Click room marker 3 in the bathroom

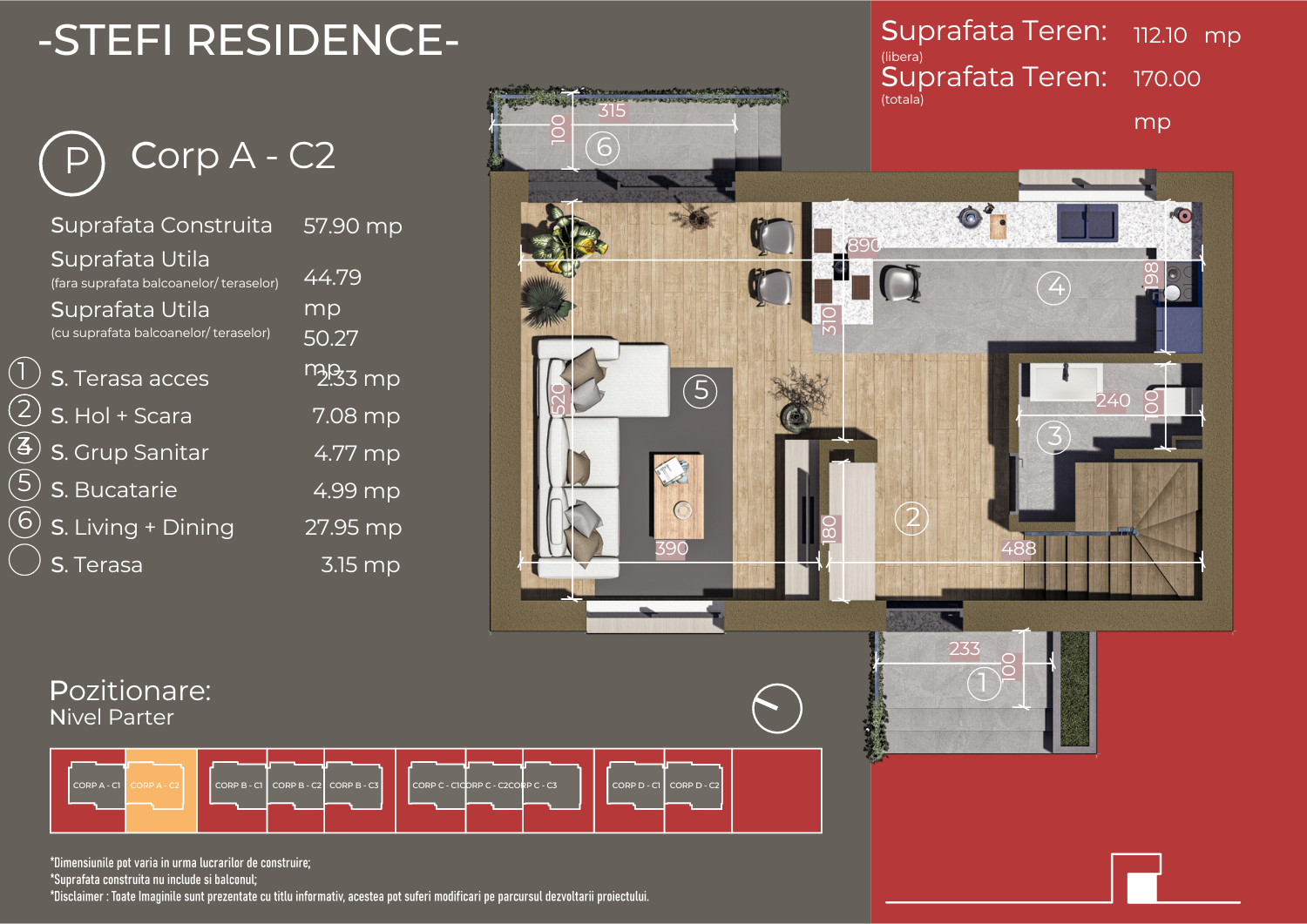(1054, 436)
